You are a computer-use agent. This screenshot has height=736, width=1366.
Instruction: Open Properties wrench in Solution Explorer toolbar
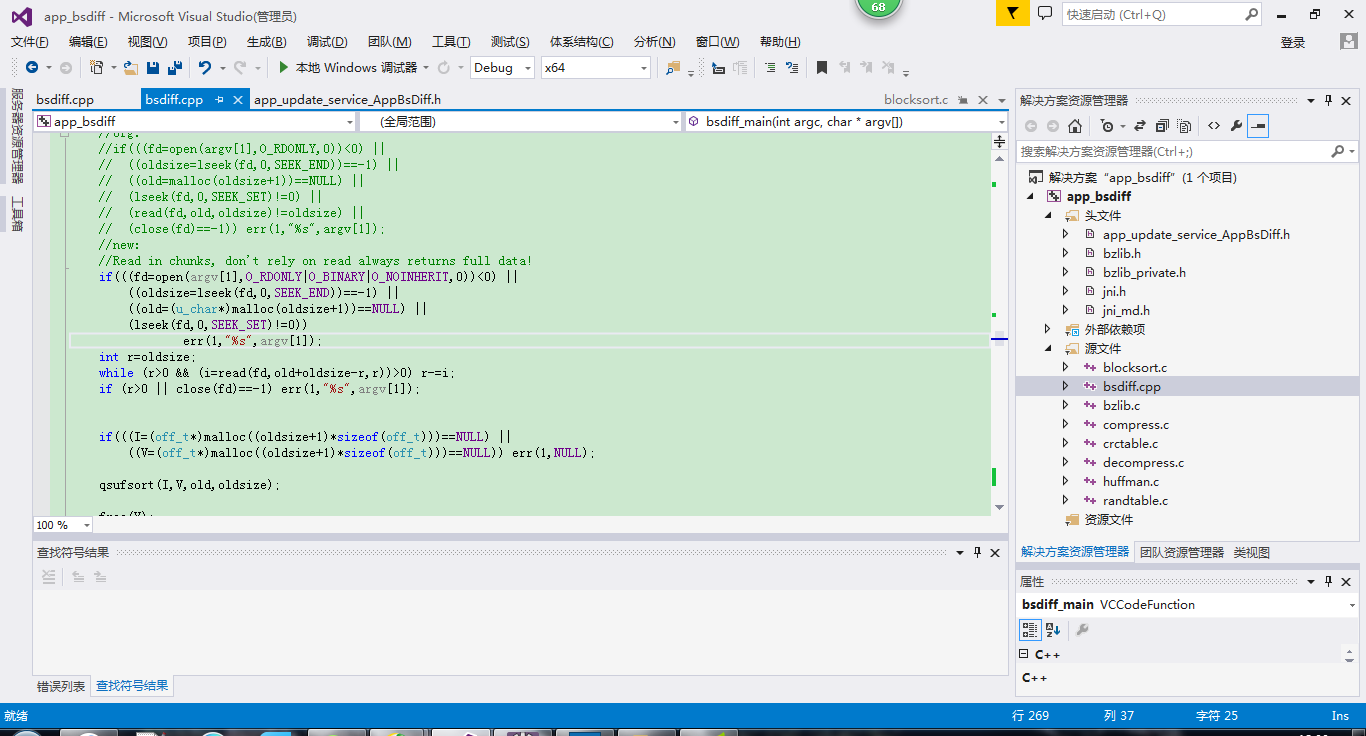click(x=1236, y=126)
